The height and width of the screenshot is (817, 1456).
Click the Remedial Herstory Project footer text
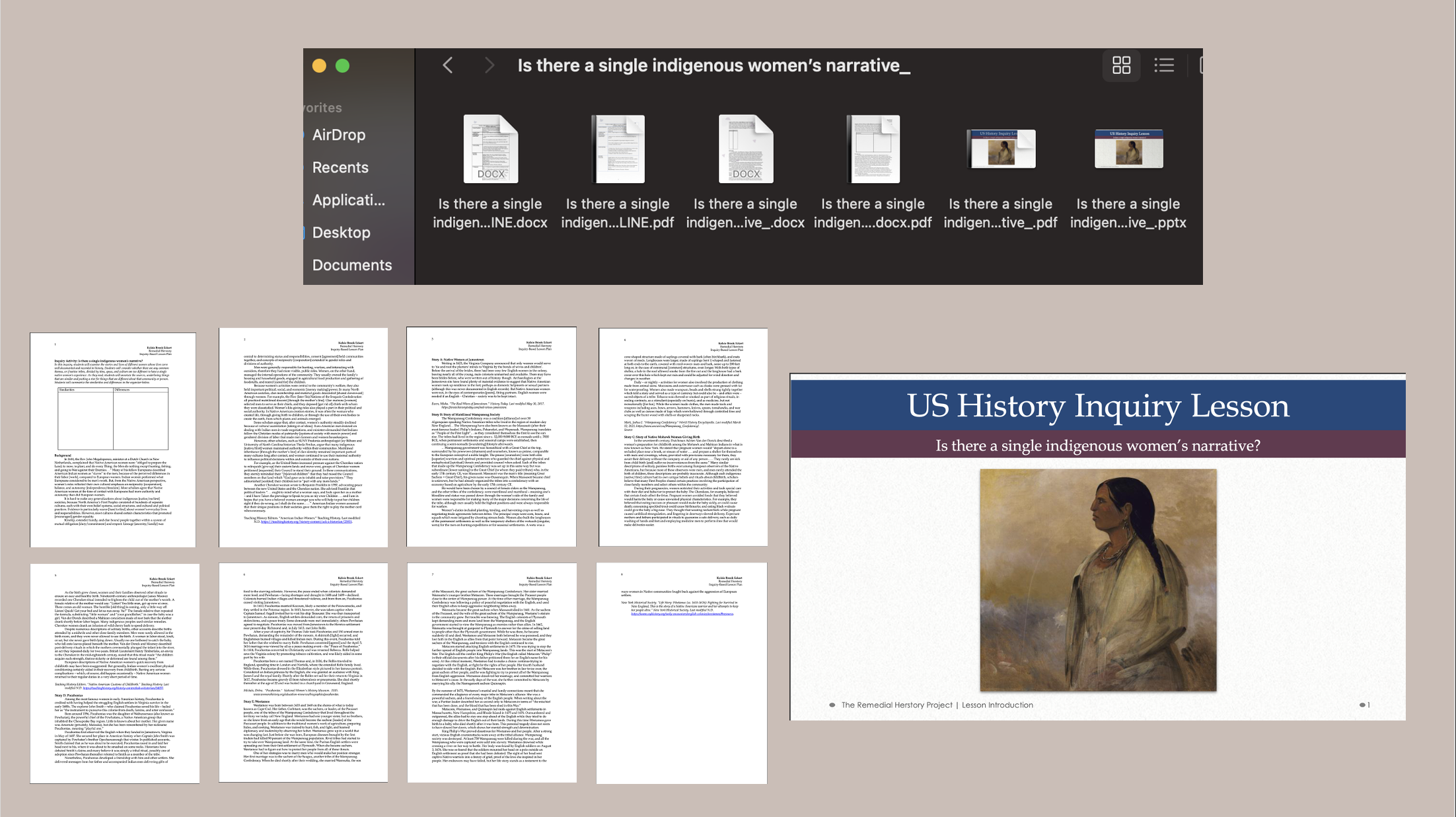(937, 705)
